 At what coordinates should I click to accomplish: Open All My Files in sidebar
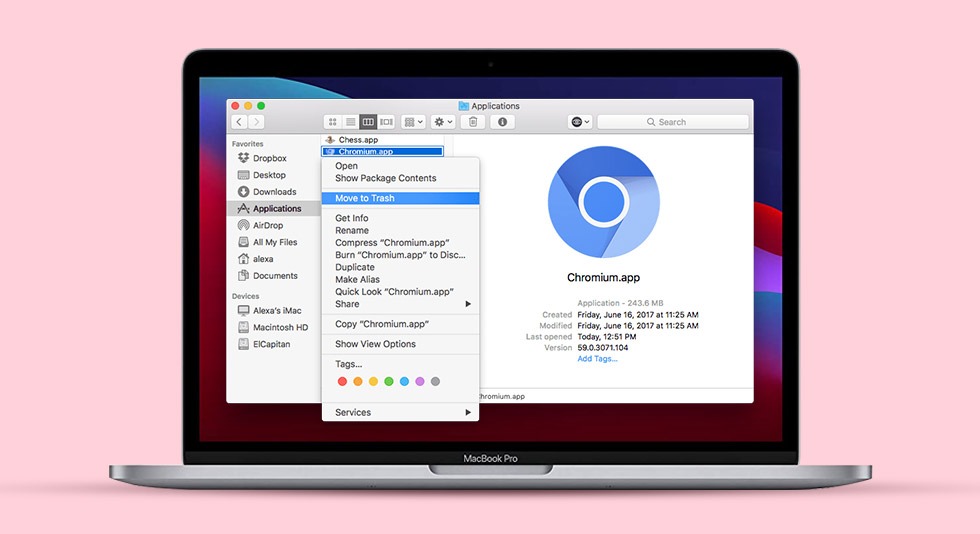[274, 242]
